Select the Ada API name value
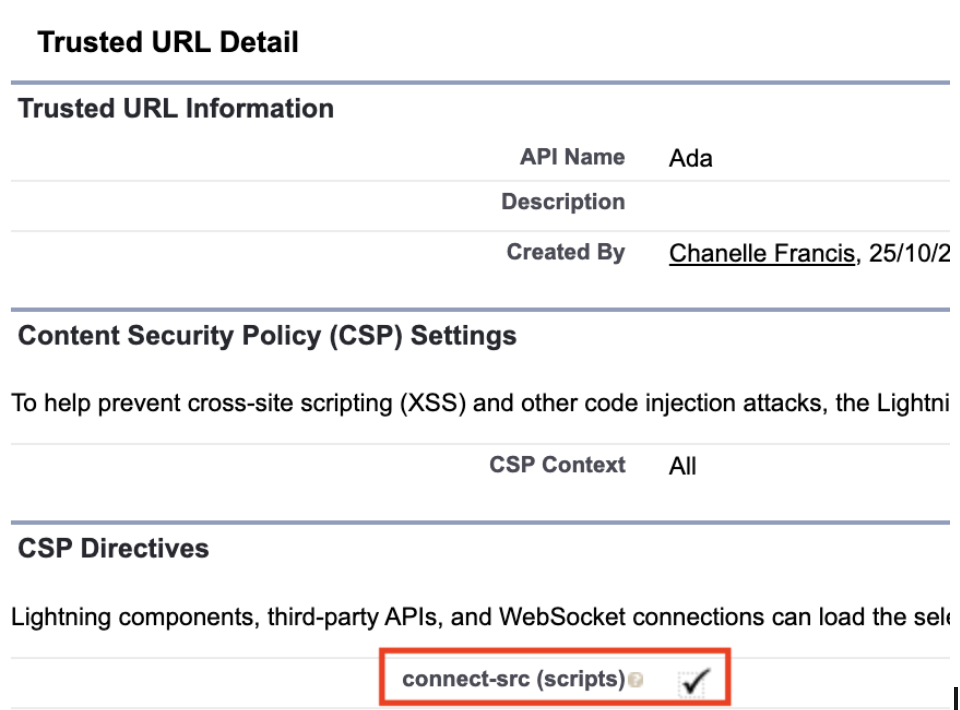The height and width of the screenshot is (710, 960). point(690,158)
